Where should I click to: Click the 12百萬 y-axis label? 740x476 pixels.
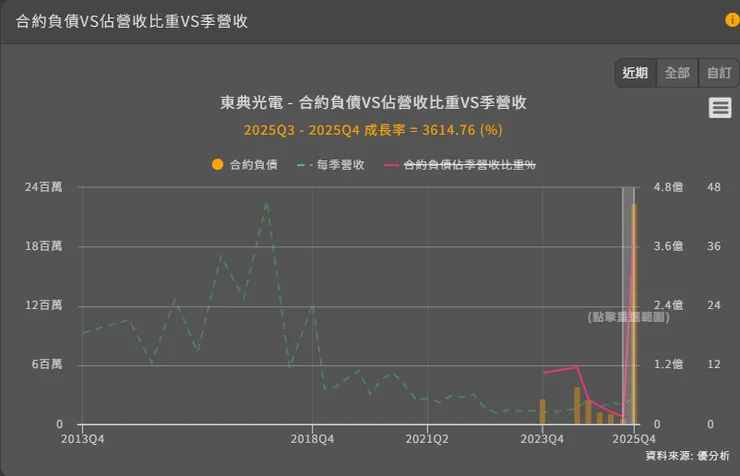(x=43, y=305)
